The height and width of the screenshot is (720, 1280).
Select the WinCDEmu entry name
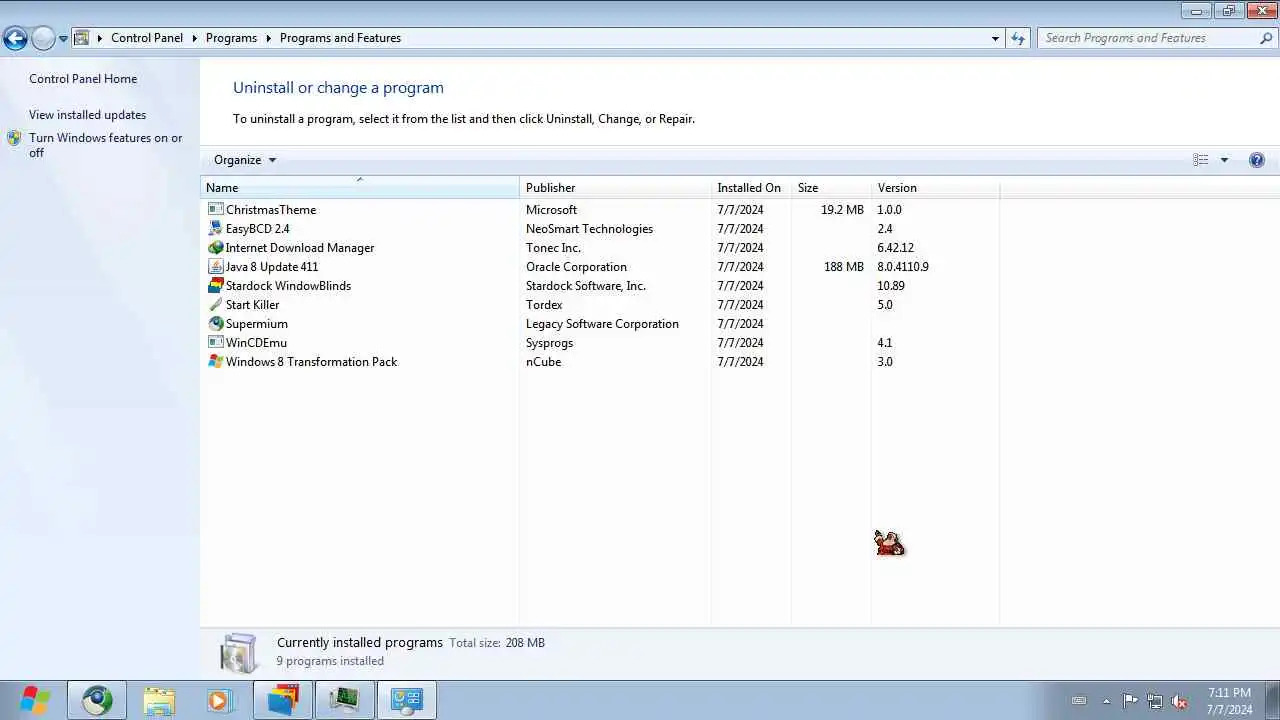click(256, 343)
